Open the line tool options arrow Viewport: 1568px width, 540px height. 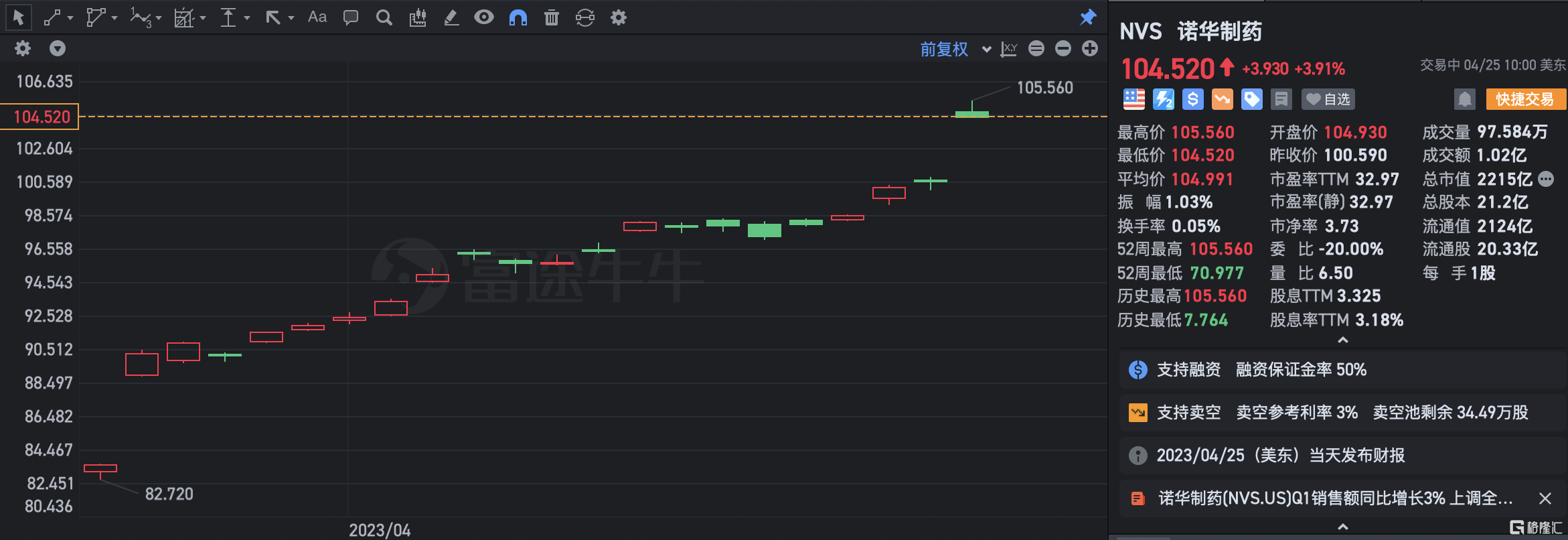coord(70,18)
